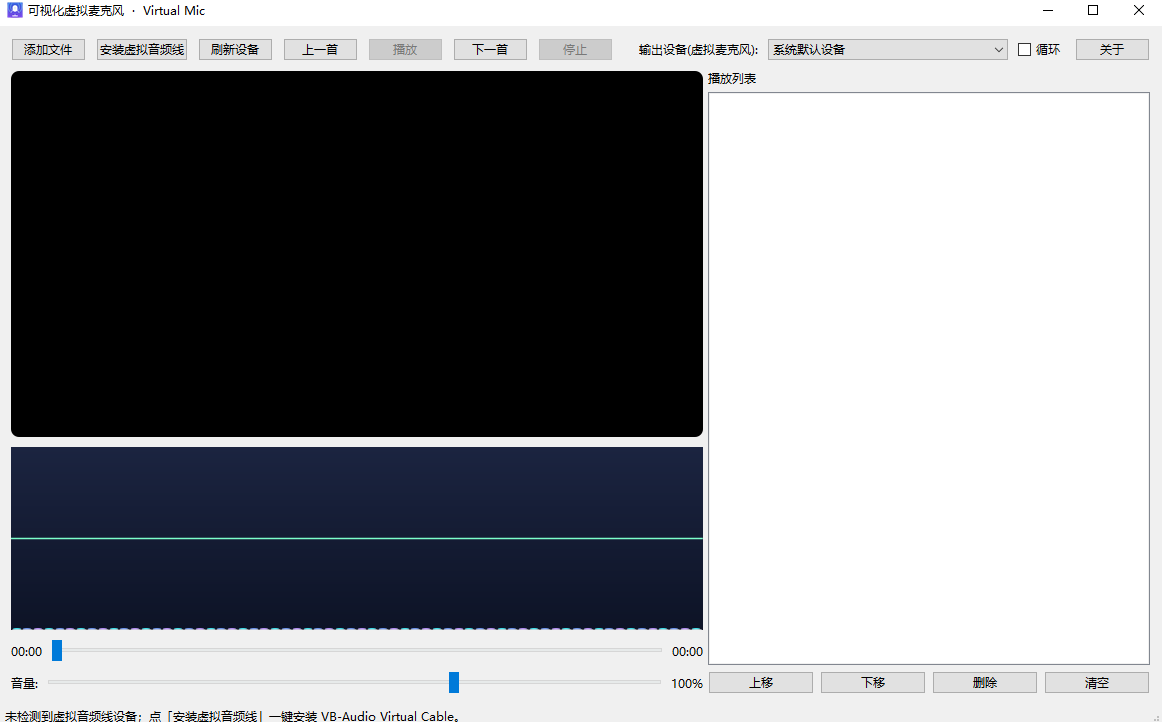Click the status bar message about VB-Audio Virtual Cable
The height and width of the screenshot is (722, 1162).
point(235,716)
